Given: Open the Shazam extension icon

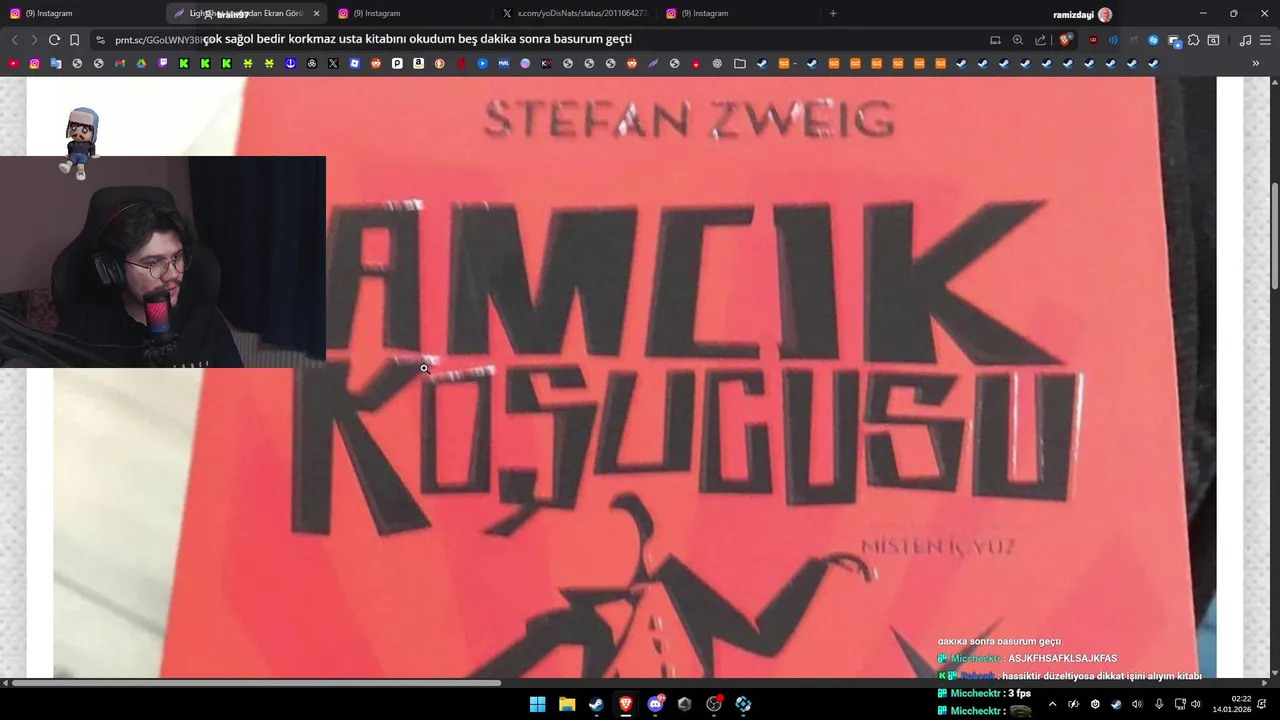Looking at the screenshot, I should click(x=1153, y=40).
